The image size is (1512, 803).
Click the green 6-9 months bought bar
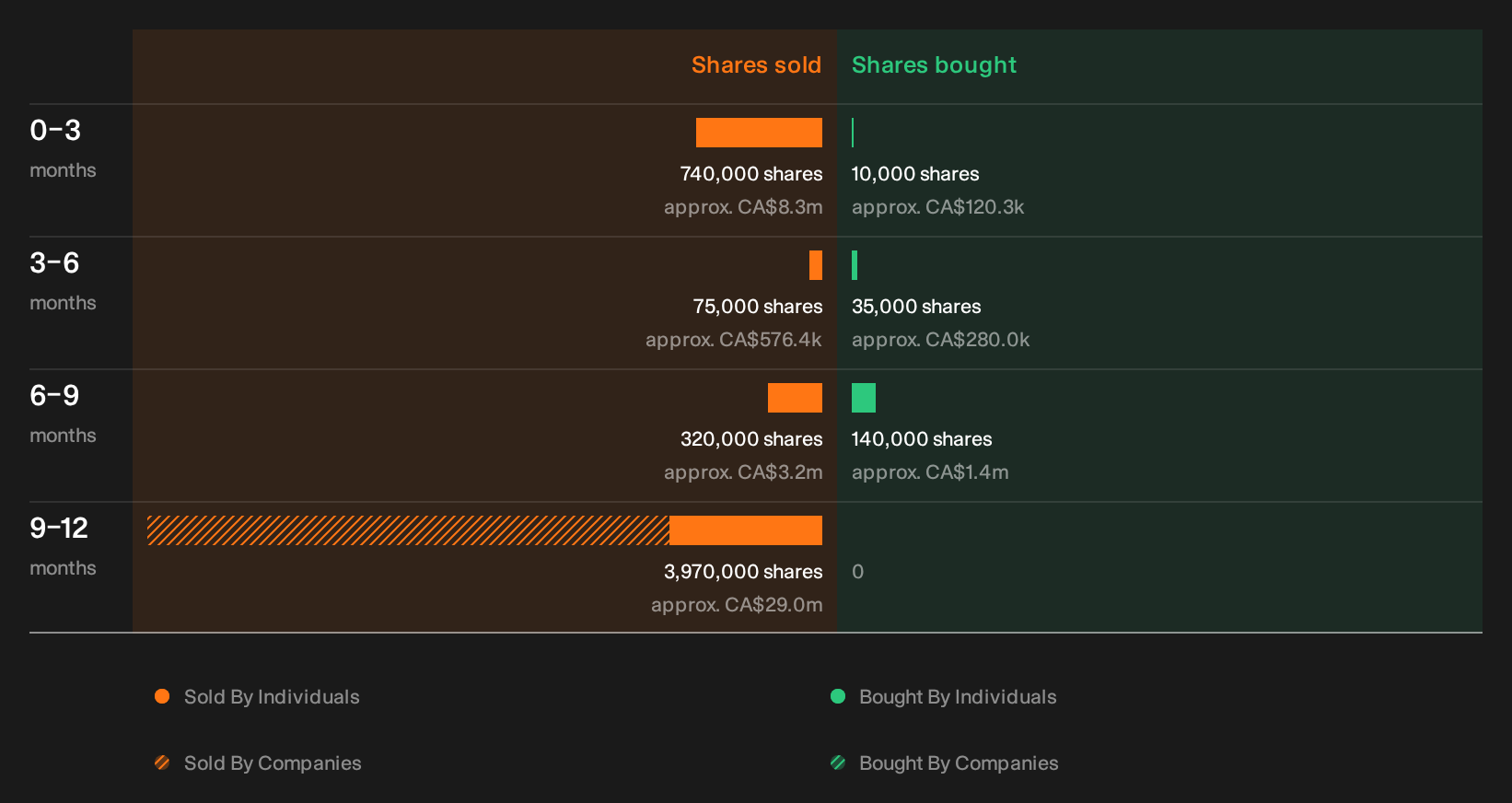click(x=864, y=398)
